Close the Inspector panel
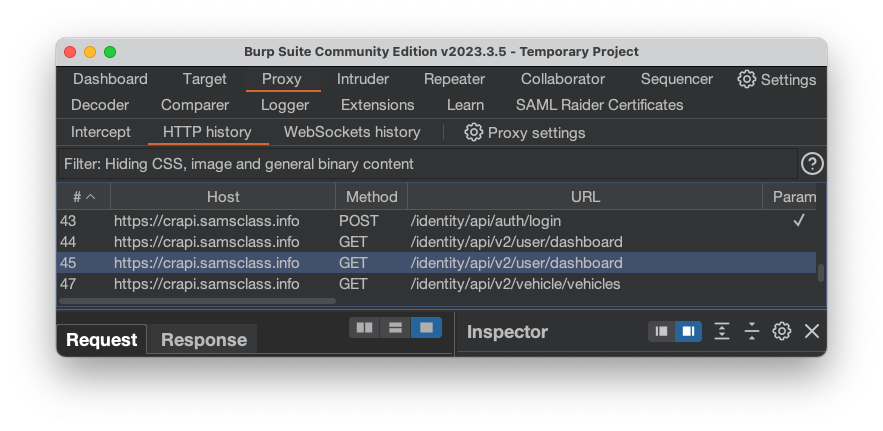The width and height of the screenshot is (883, 431). [812, 331]
